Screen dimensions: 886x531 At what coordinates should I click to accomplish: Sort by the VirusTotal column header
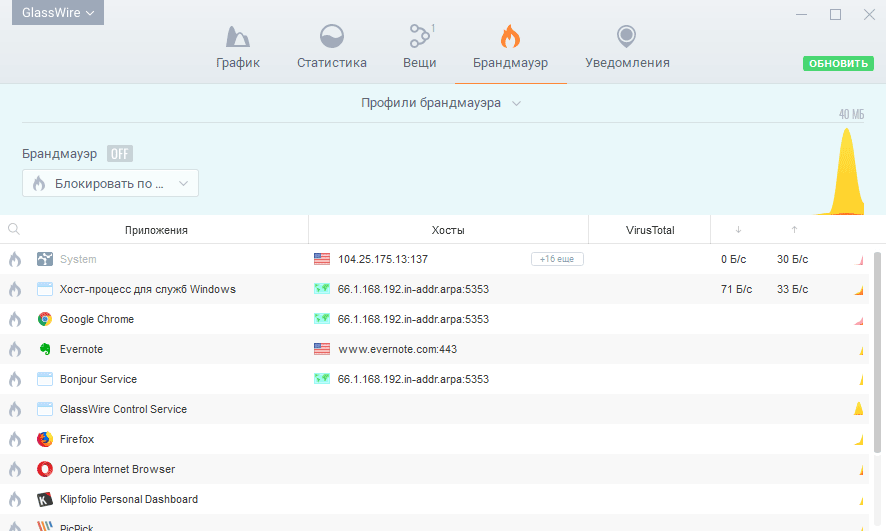[x=650, y=230]
